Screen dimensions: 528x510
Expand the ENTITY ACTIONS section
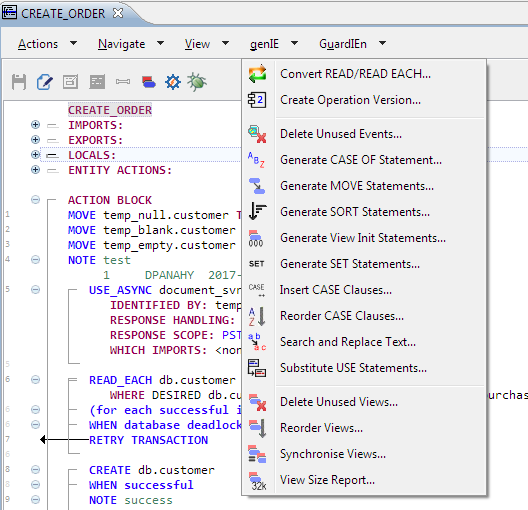tap(35, 169)
